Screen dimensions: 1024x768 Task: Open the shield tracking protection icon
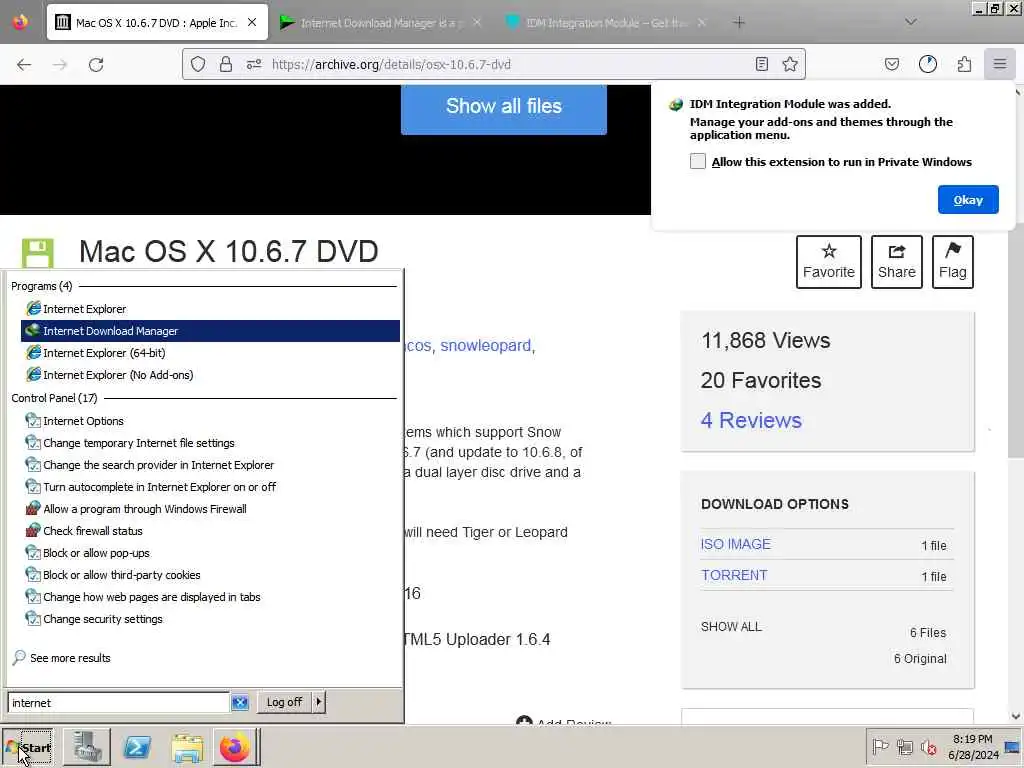click(x=198, y=64)
